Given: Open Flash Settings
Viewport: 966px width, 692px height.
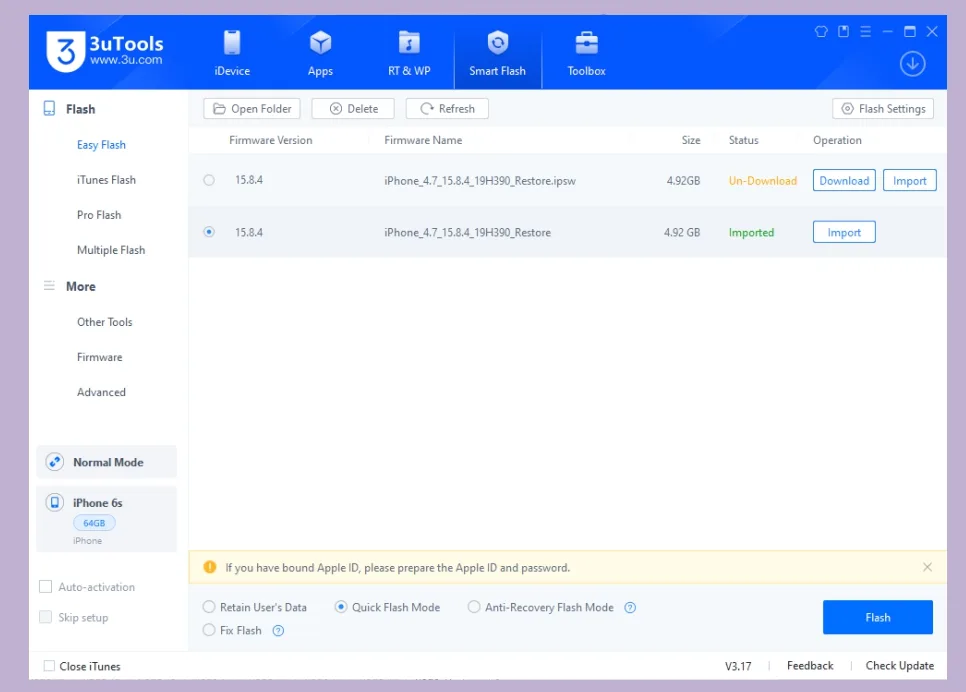Looking at the screenshot, I should [x=883, y=108].
